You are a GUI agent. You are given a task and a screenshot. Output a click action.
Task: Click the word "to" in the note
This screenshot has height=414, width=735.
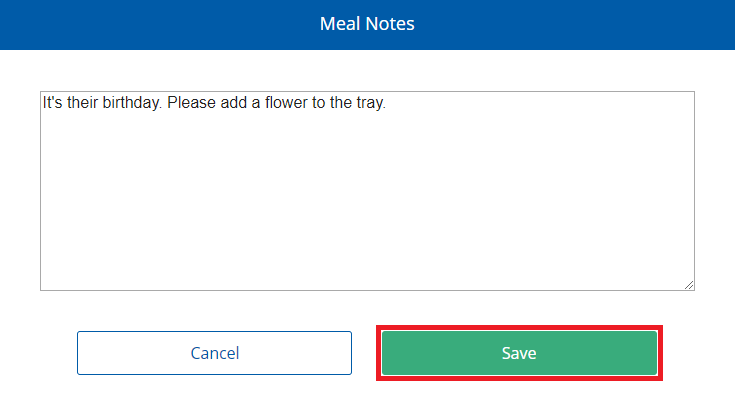click(318, 103)
